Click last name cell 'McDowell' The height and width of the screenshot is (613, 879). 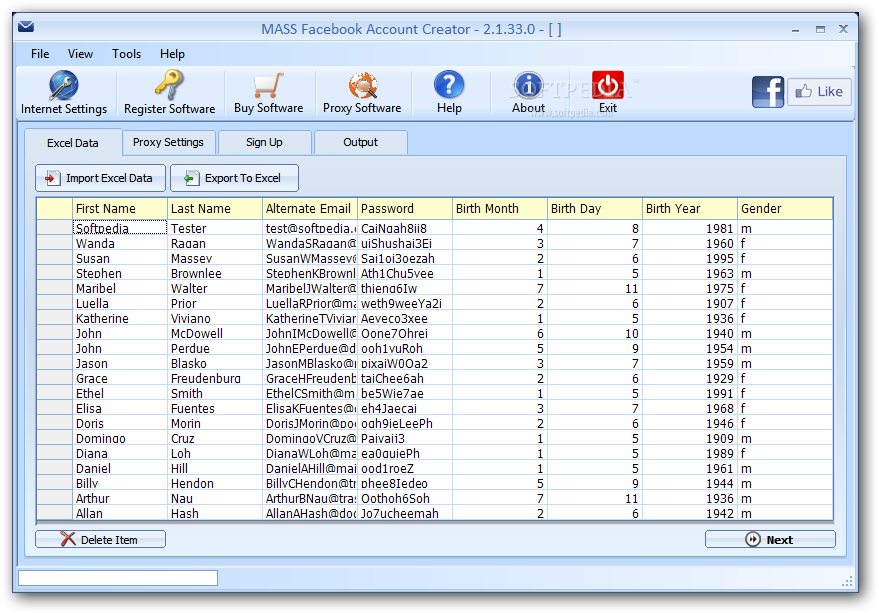coord(215,334)
